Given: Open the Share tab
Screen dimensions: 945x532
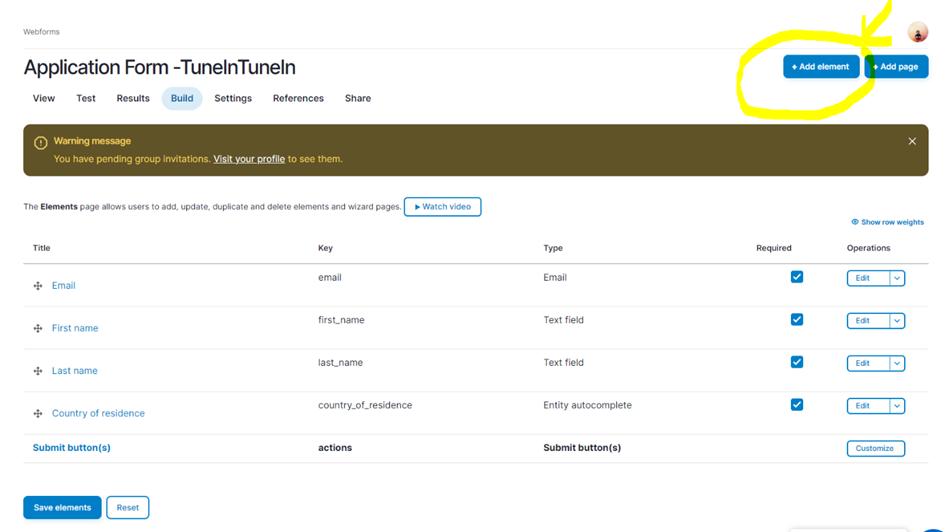Looking at the screenshot, I should [x=358, y=98].
